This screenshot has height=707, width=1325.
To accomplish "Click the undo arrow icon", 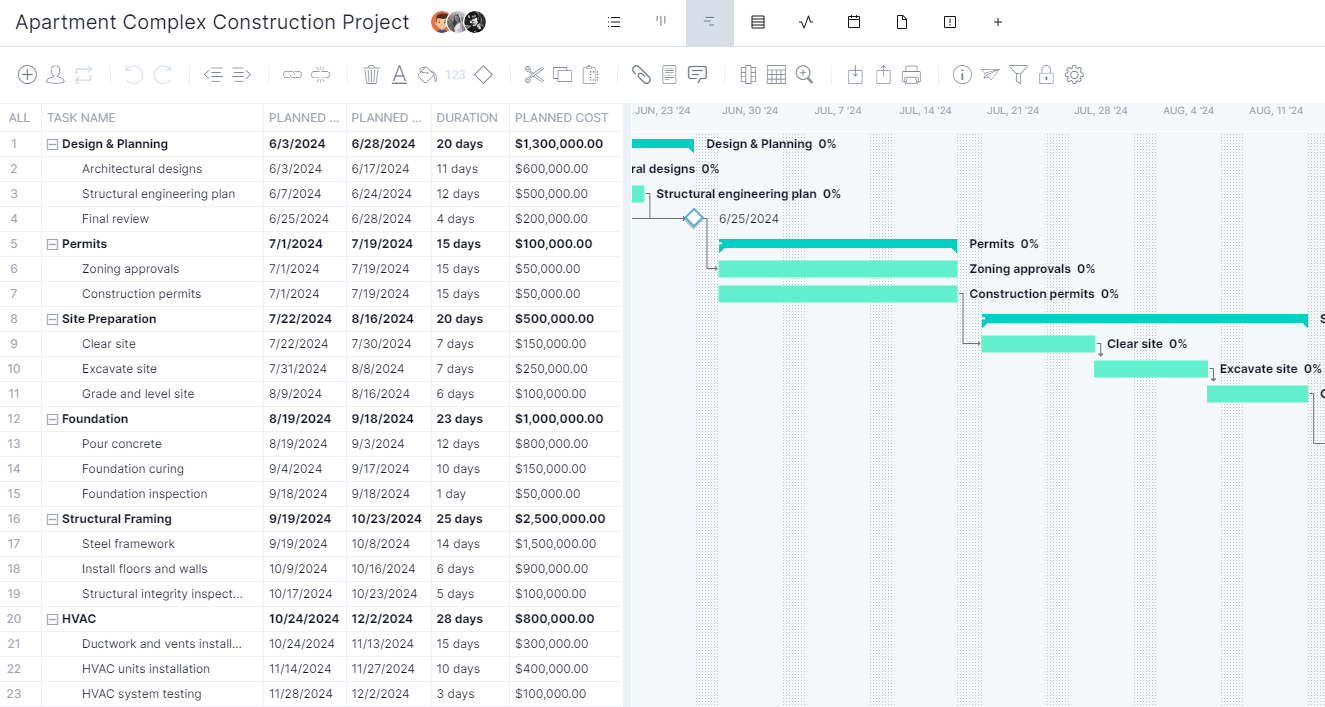I will pyautogui.click(x=134, y=74).
